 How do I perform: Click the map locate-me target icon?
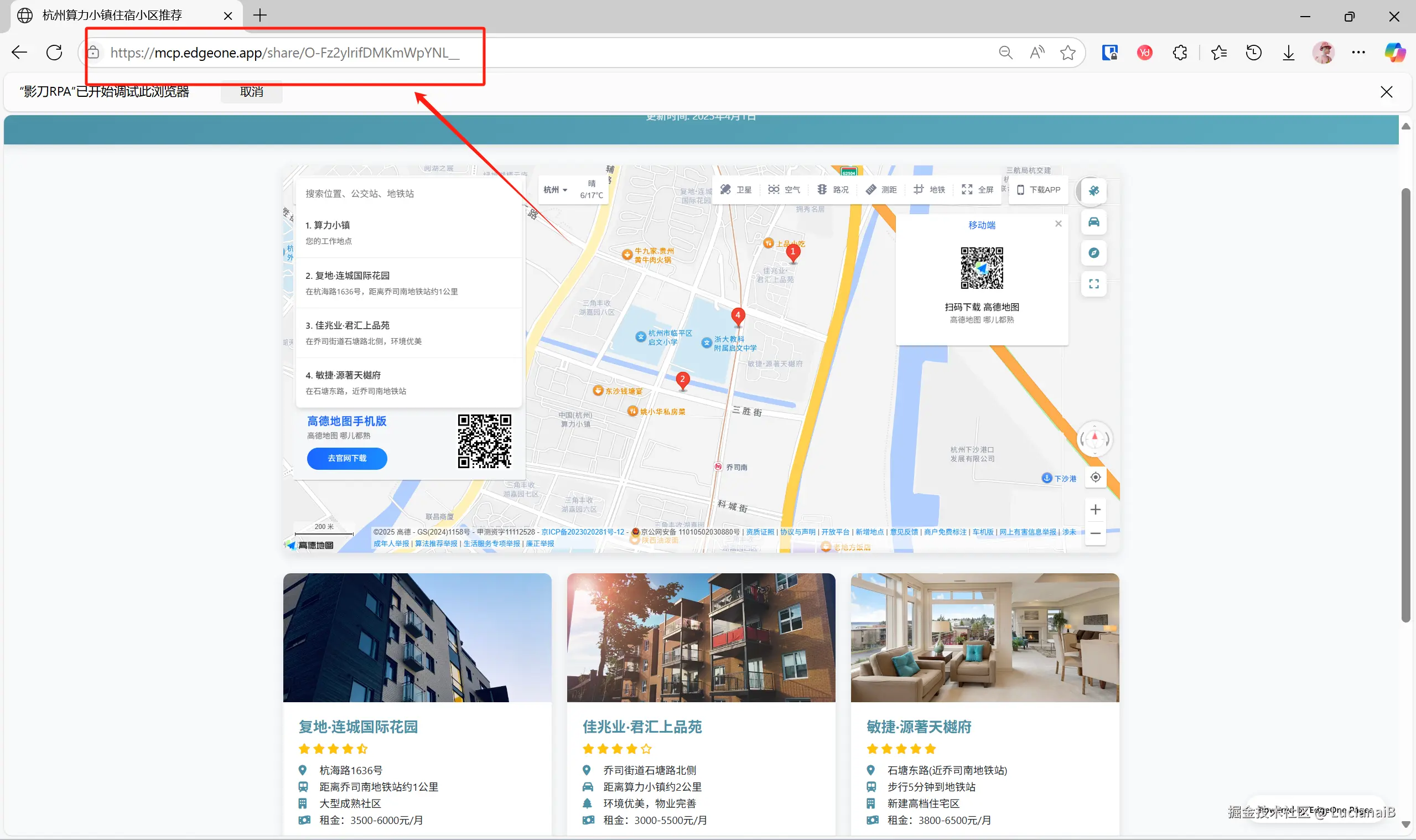point(1095,478)
